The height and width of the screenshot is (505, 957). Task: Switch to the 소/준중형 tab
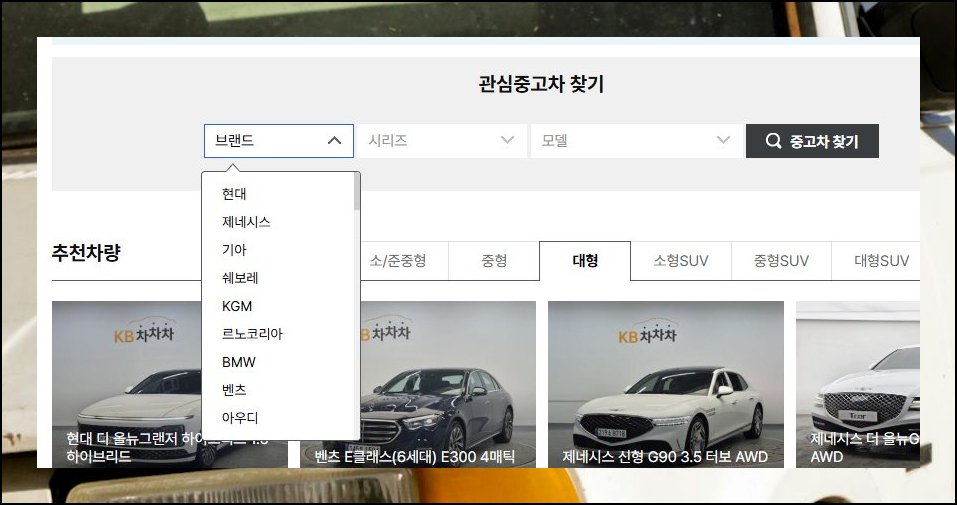point(398,261)
